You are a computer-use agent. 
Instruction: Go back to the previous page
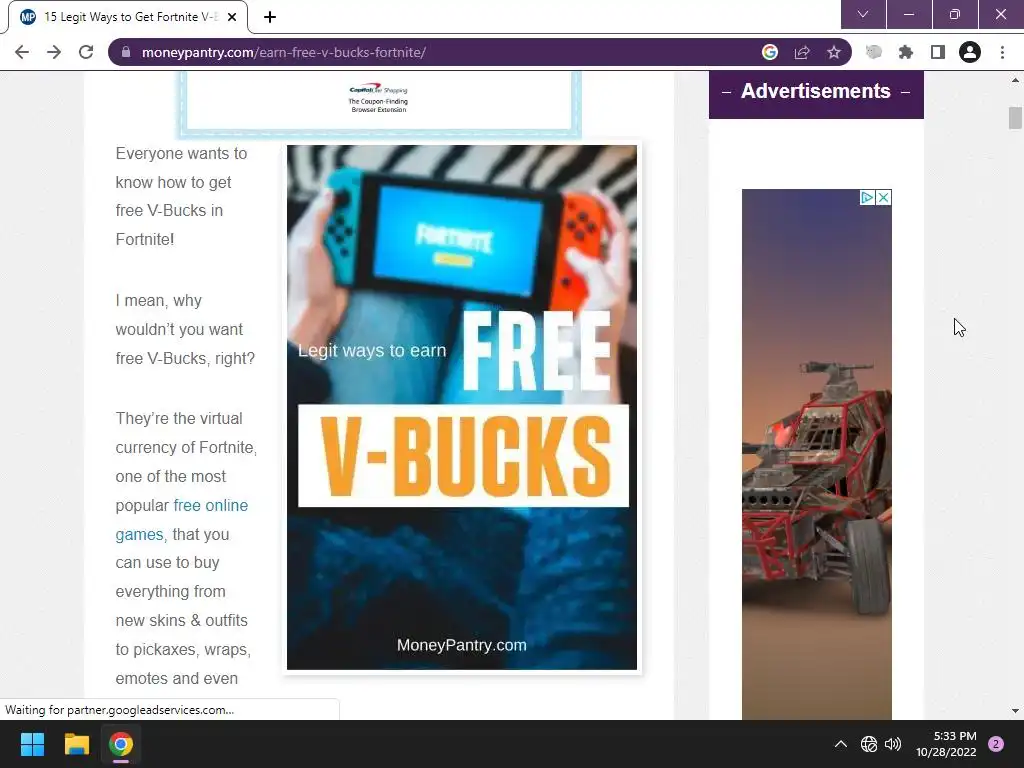(x=22, y=52)
